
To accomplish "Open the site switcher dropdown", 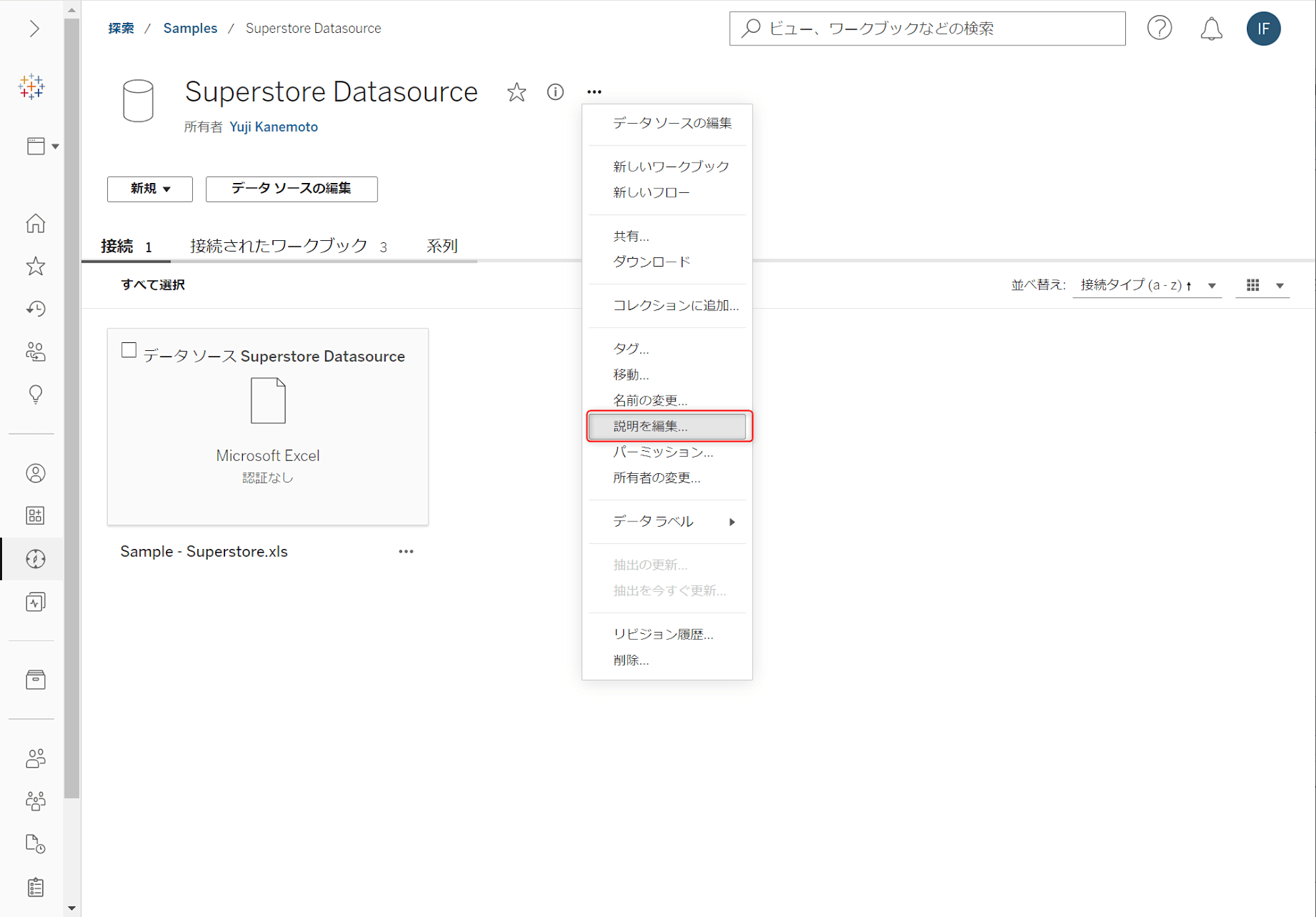I will 43,145.
